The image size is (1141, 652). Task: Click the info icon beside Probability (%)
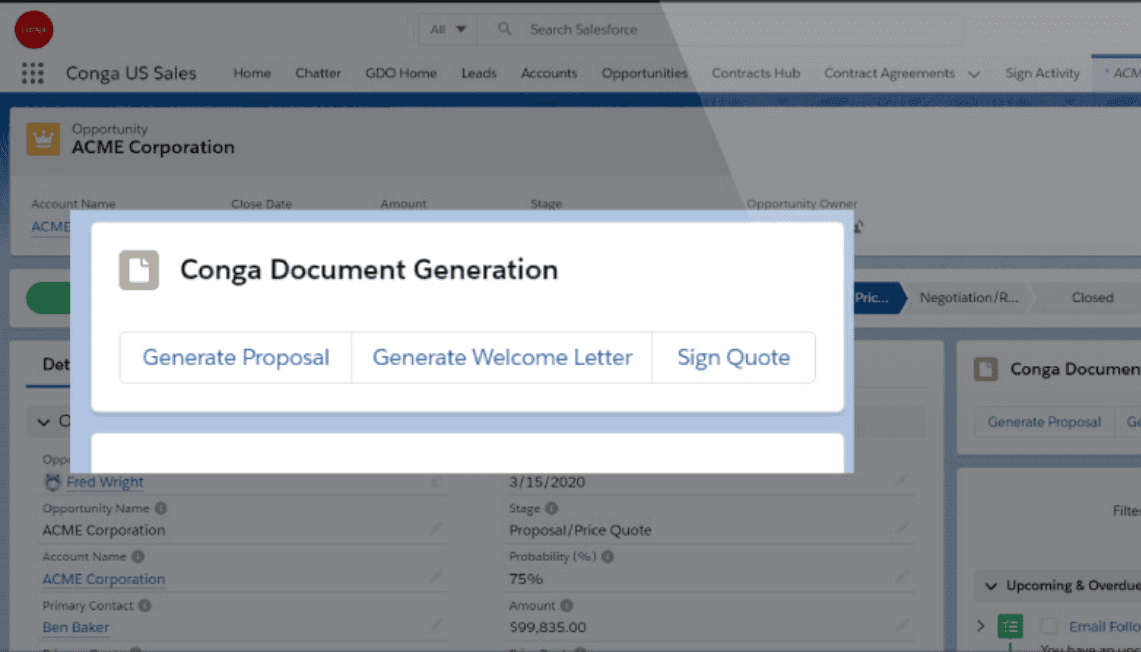[608, 556]
